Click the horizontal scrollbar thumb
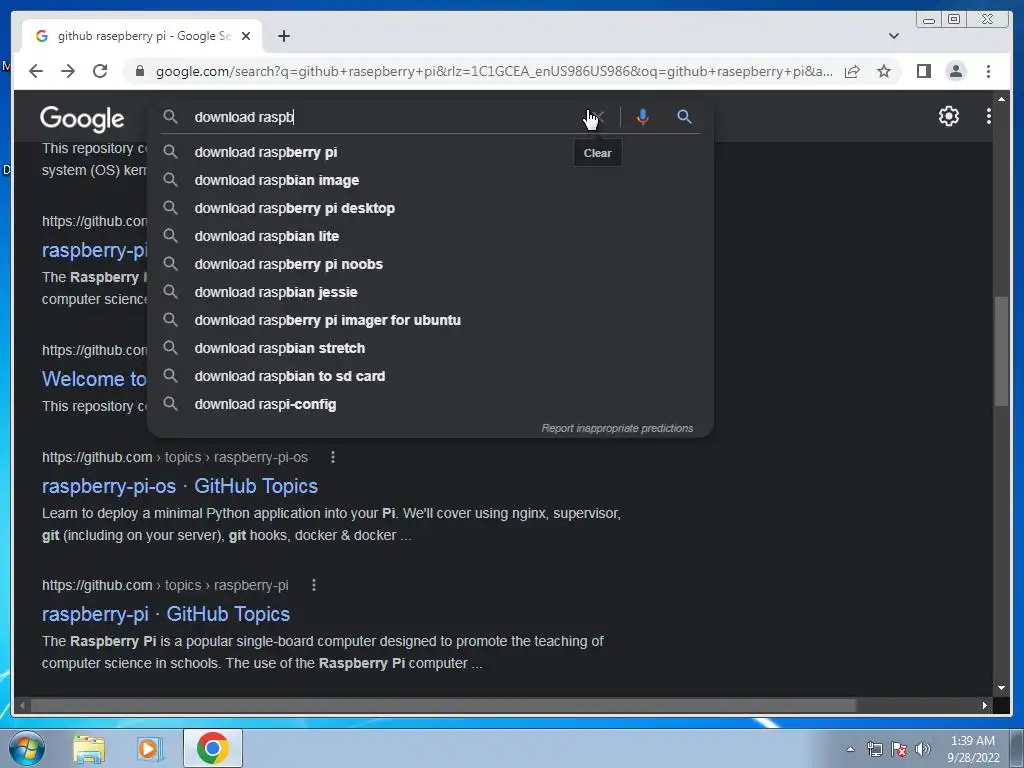 pyautogui.click(x=443, y=705)
